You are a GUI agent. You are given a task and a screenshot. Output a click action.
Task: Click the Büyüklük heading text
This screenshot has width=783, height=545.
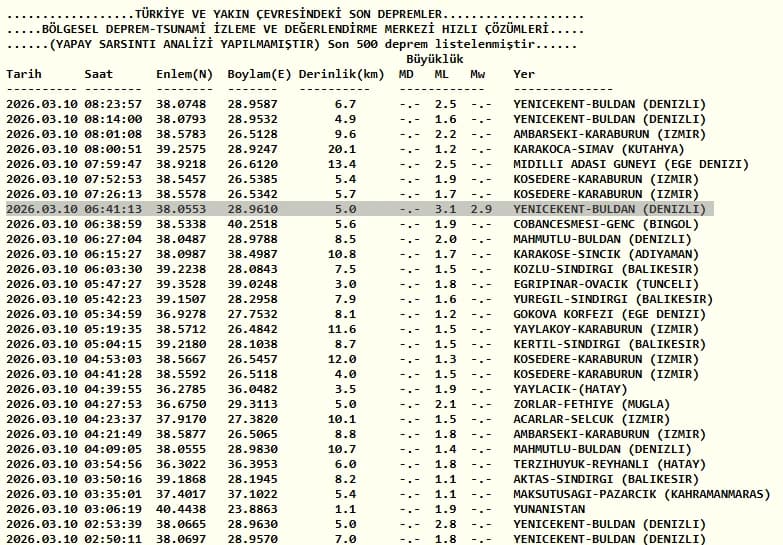[434, 59]
